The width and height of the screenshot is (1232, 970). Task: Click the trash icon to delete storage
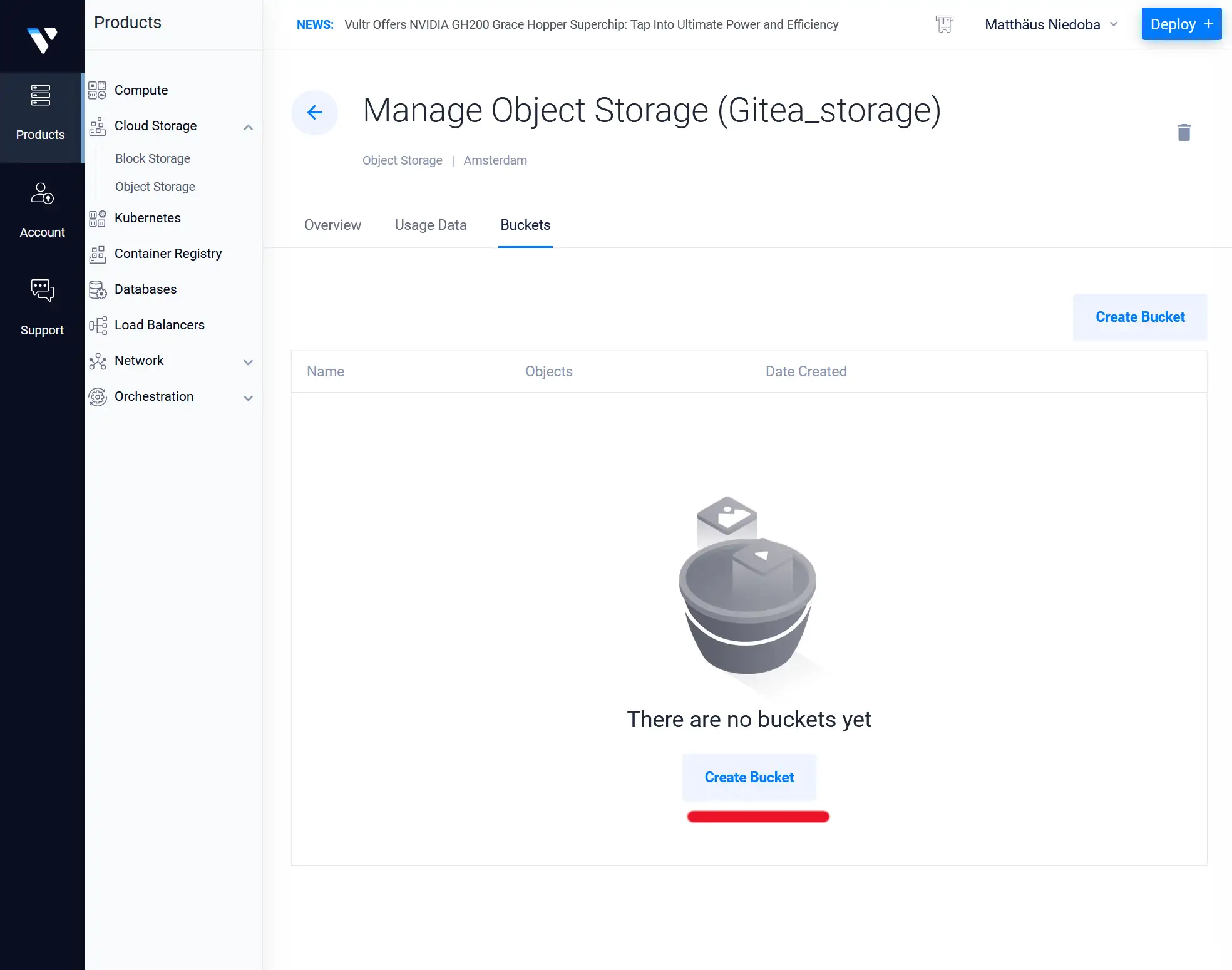click(1184, 132)
